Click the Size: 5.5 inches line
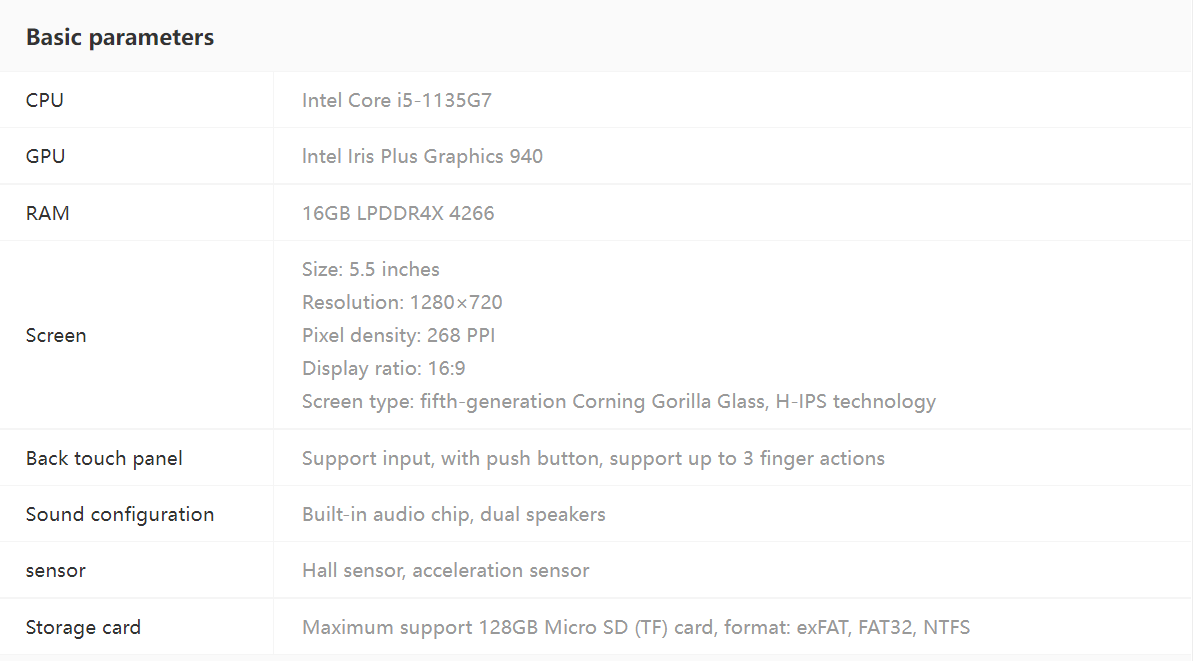 point(371,269)
